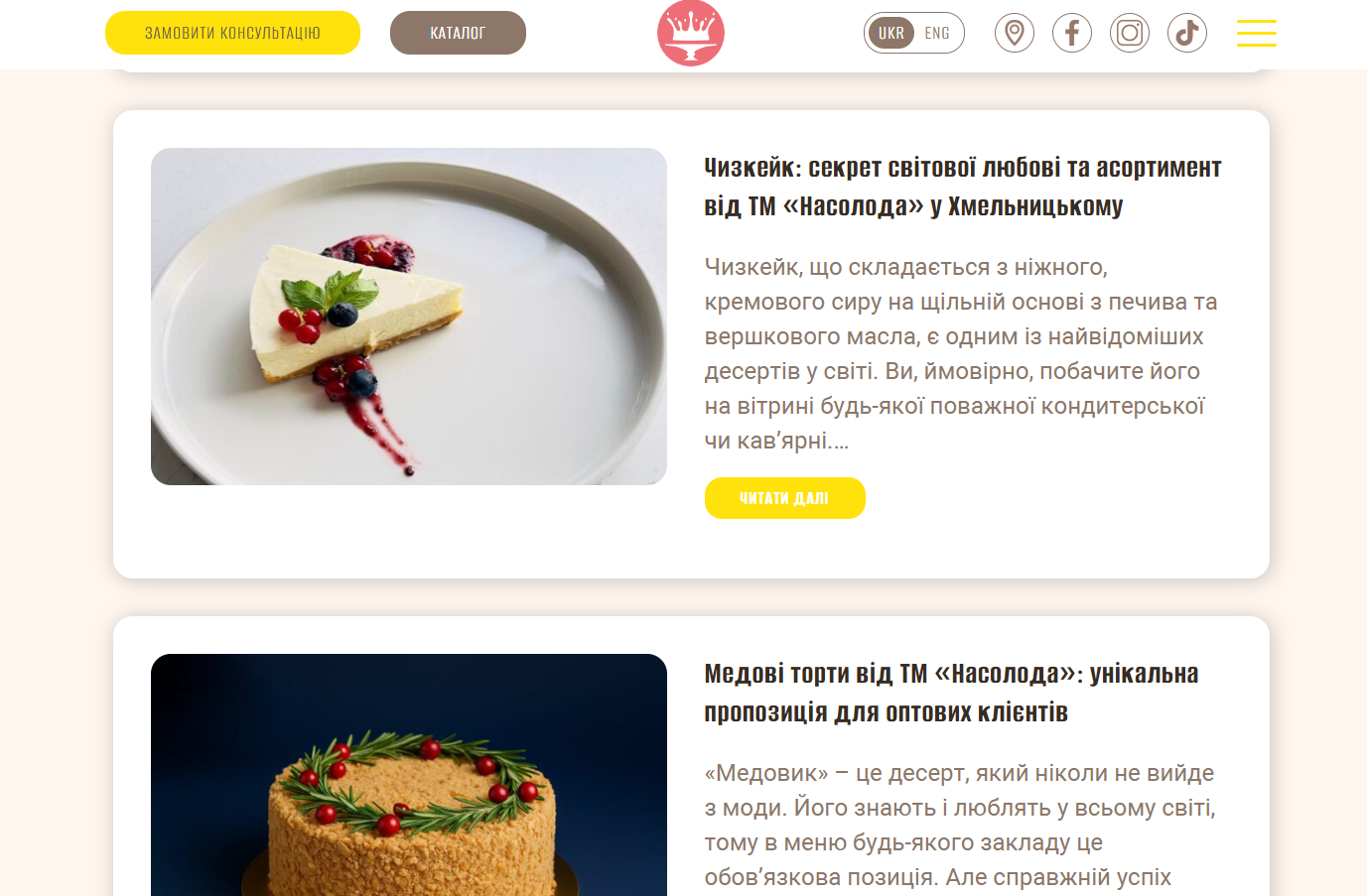Open the location pin icon
Screen dimensions: 1367x896
[1014, 33]
